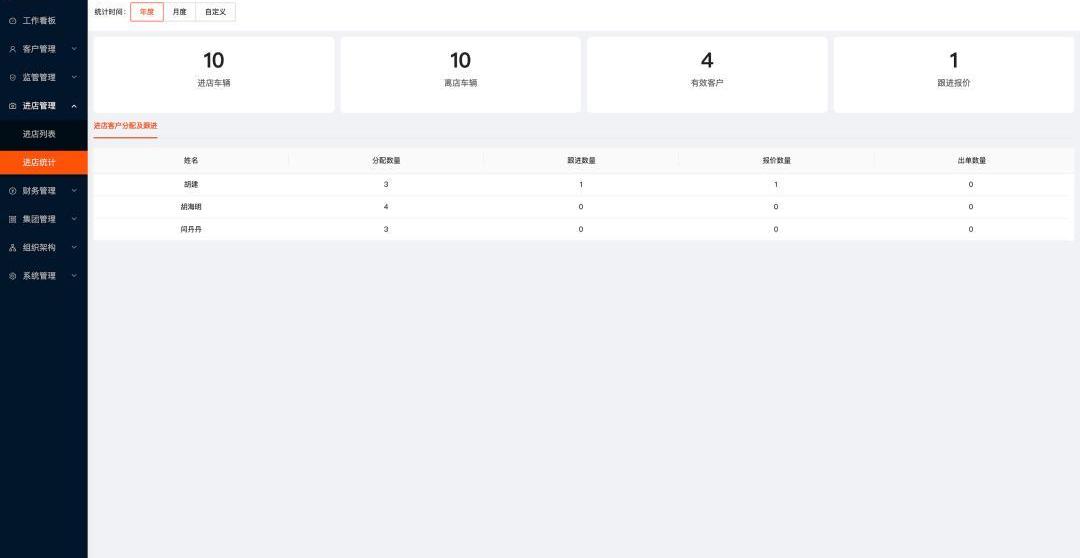Click the 监管管理 sidebar icon
The image size is (1080, 558).
(12, 77)
